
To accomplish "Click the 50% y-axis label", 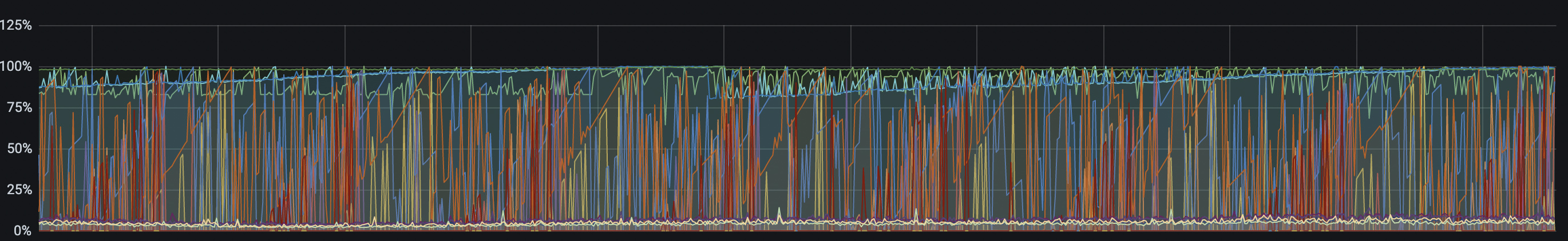I will tap(19, 148).
